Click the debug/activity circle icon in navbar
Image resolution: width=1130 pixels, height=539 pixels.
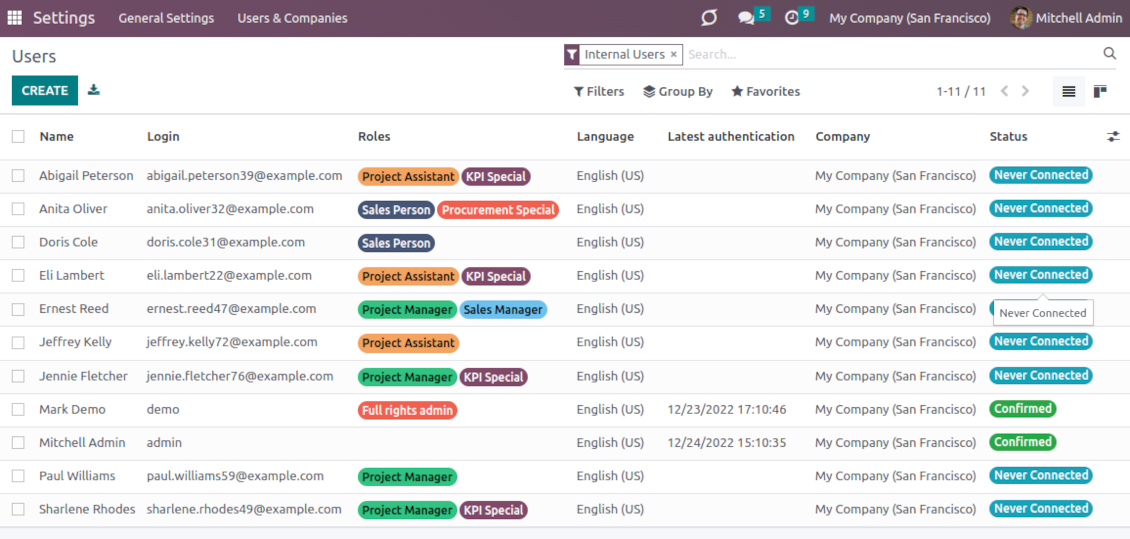[709, 18]
